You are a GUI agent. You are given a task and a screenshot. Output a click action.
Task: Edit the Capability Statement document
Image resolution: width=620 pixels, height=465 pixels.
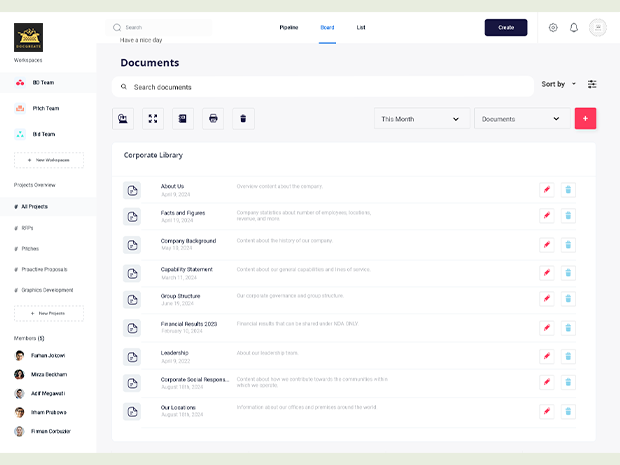(547, 273)
